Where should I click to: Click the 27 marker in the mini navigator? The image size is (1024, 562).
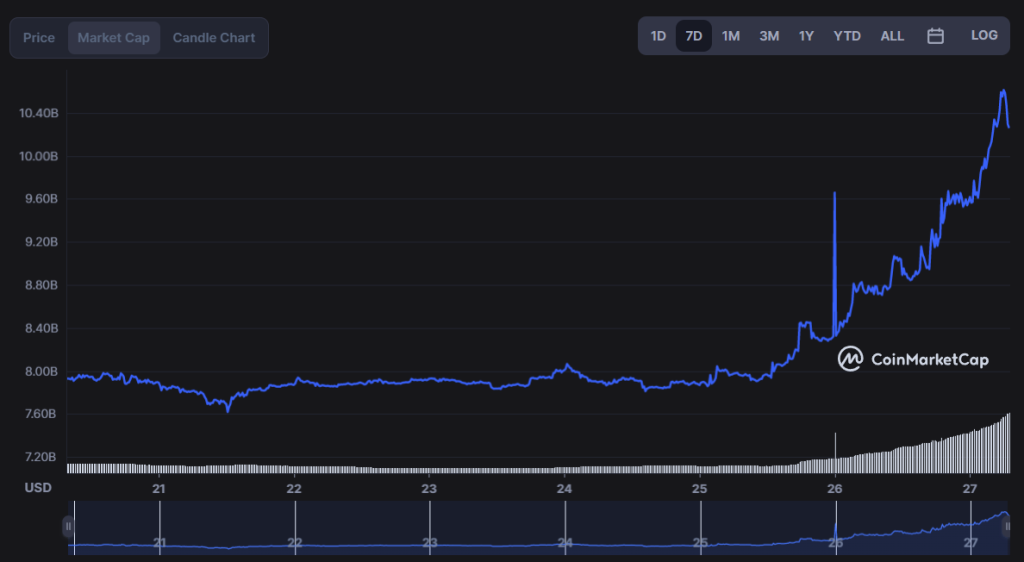click(x=970, y=542)
